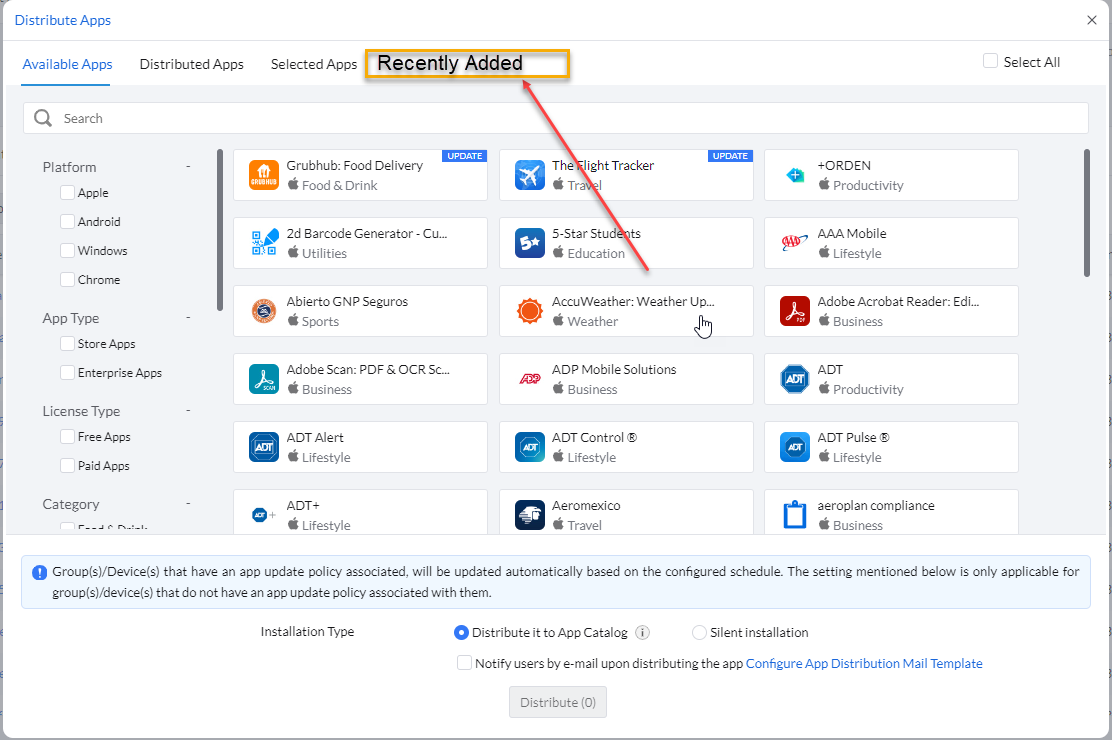Click the ADT Pulse app icon
Viewport: 1112px width, 740px height.
(x=795, y=447)
